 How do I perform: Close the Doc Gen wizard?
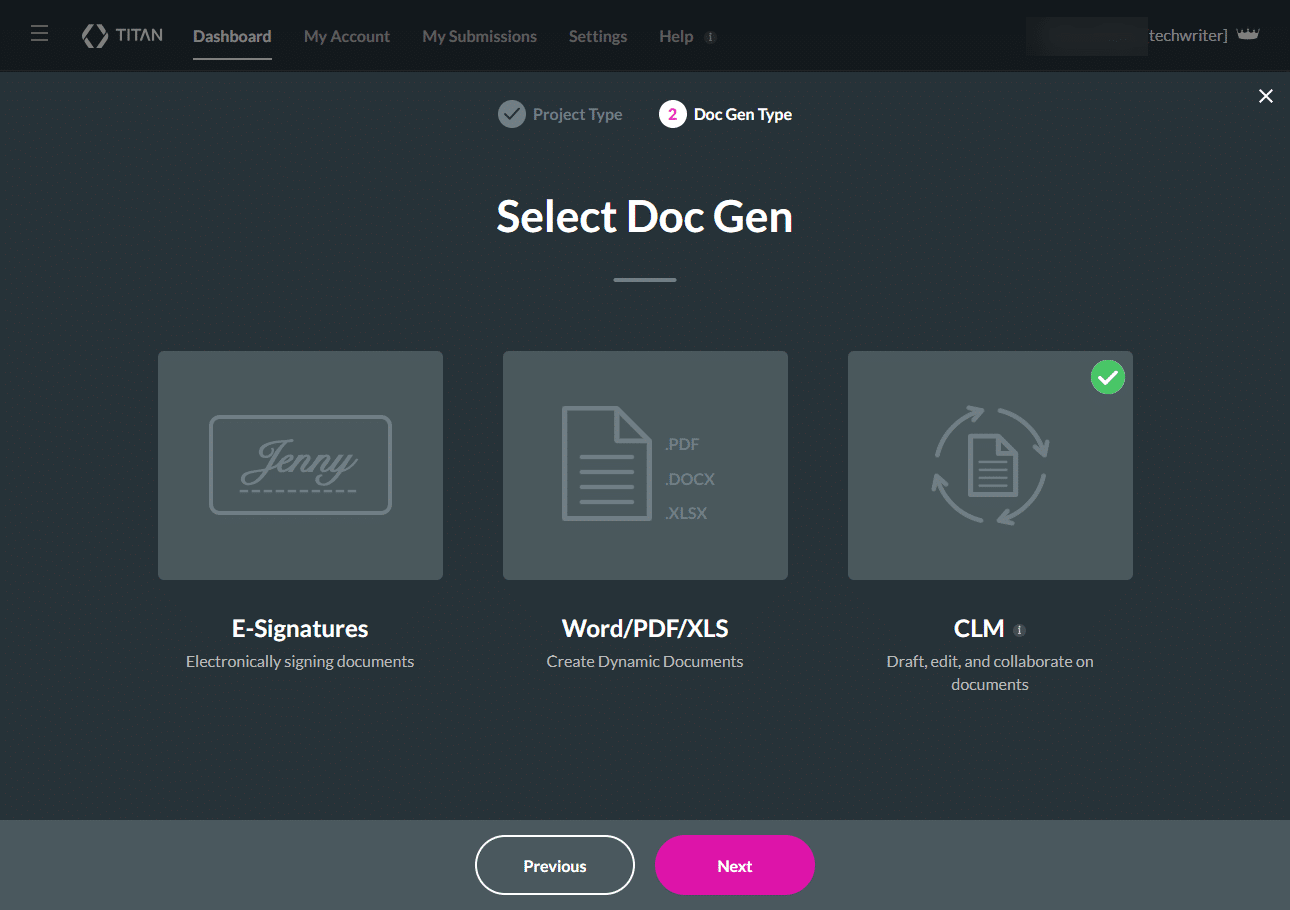pos(1265,96)
